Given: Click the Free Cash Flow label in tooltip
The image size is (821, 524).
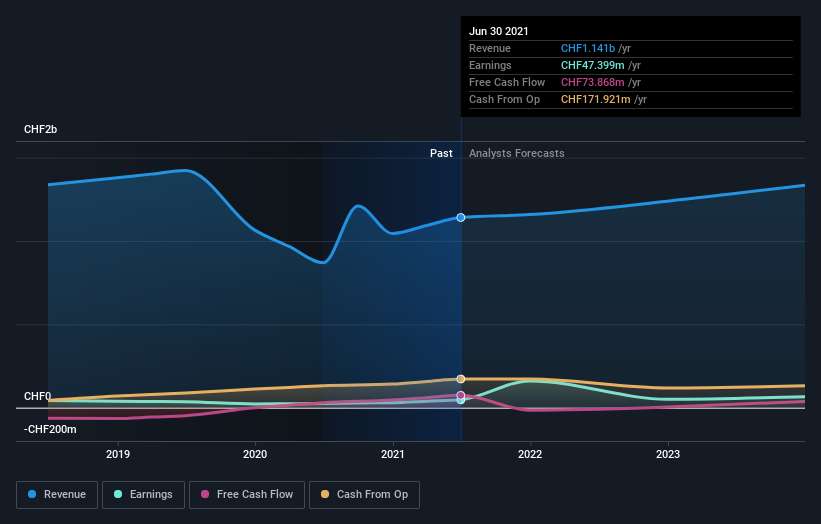Looking at the screenshot, I should [x=507, y=82].
